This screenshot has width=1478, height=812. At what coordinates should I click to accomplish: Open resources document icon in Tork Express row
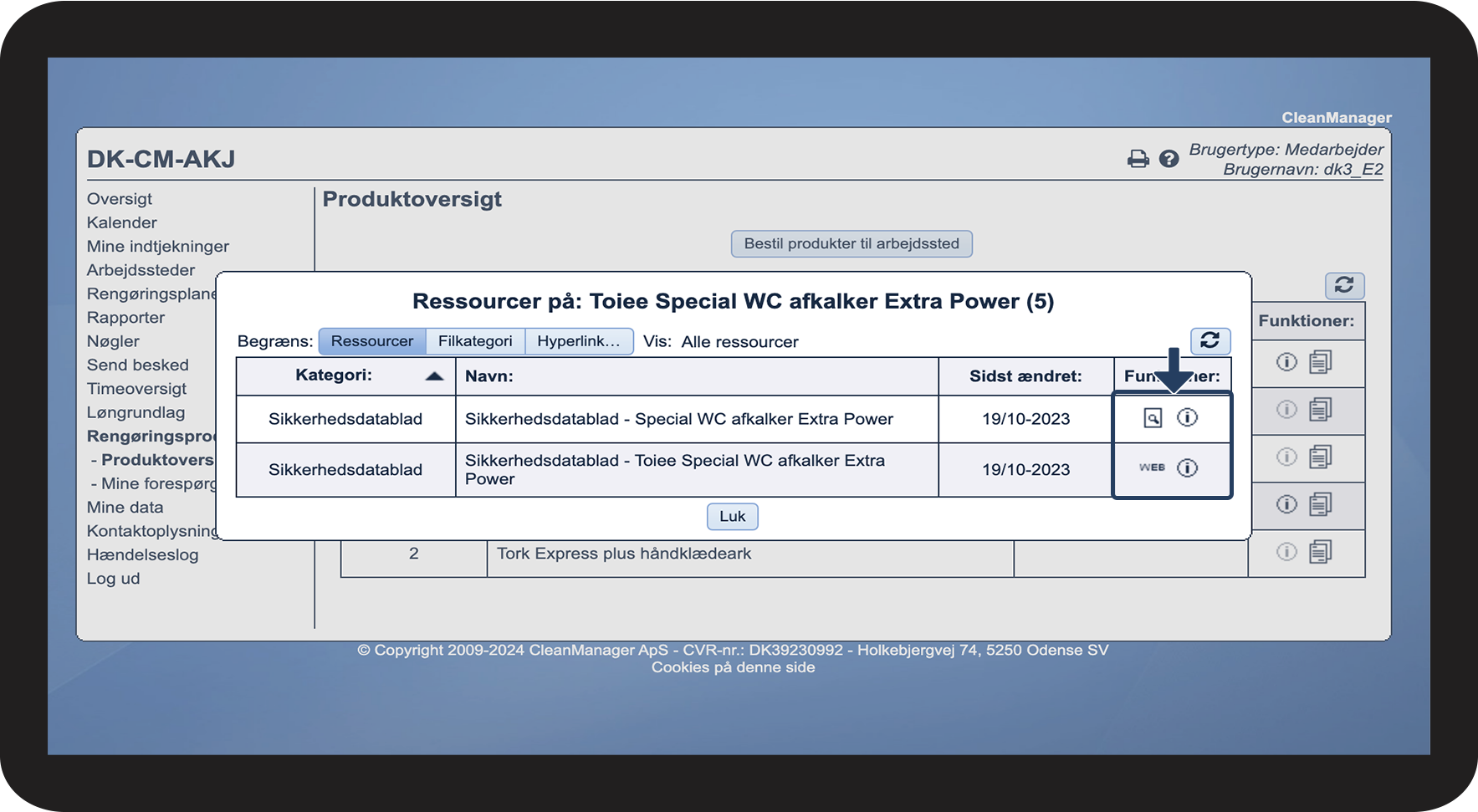click(x=1321, y=552)
